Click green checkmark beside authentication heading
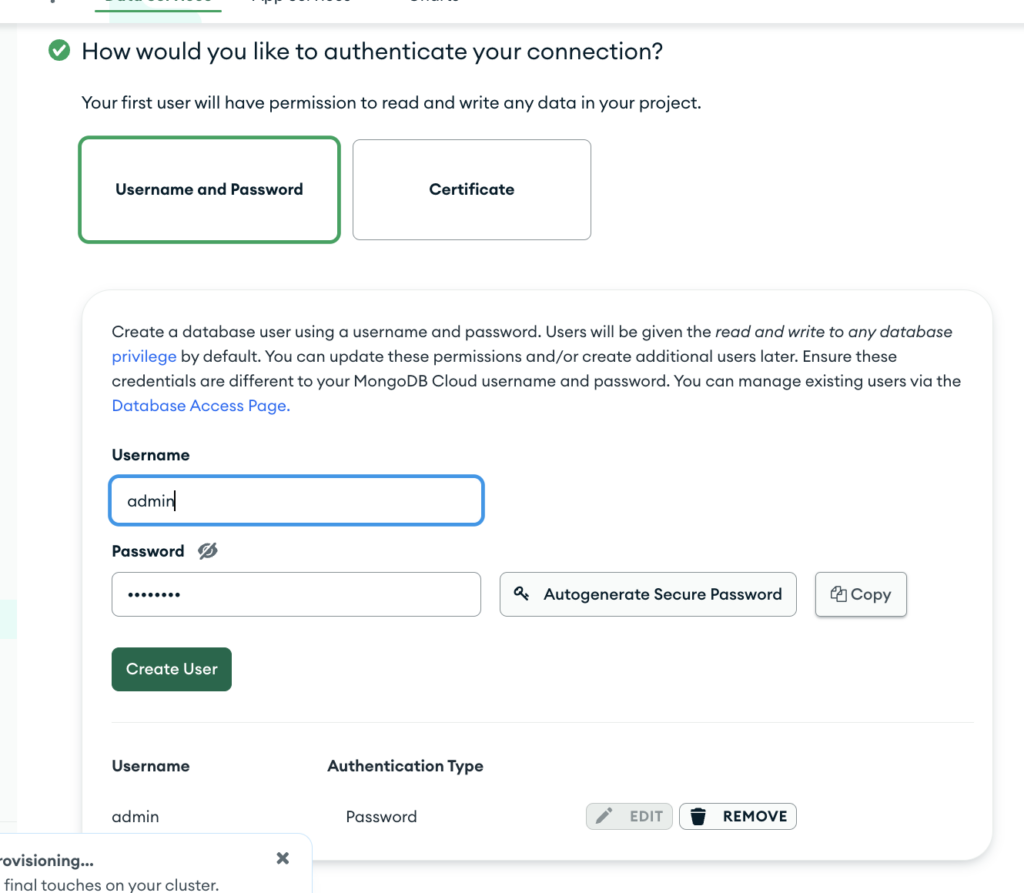Screen dimensions: 1024x893 point(59,50)
